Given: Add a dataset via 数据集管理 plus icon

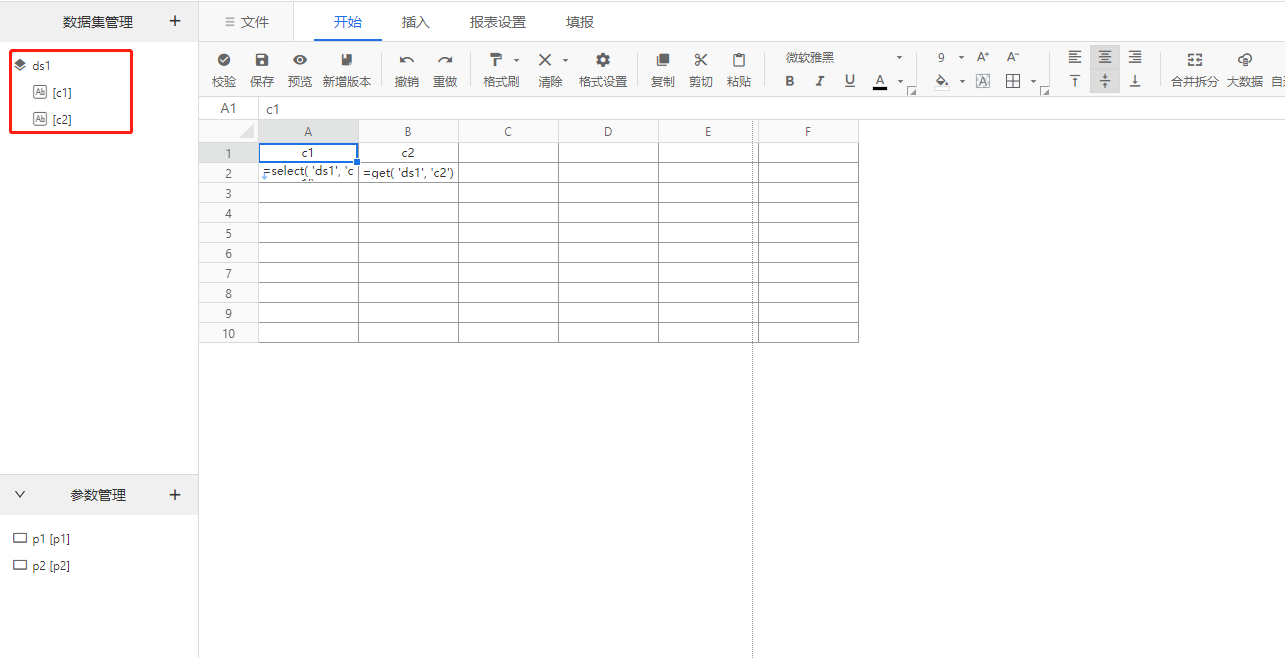Looking at the screenshot, I should tap(175, 21).
